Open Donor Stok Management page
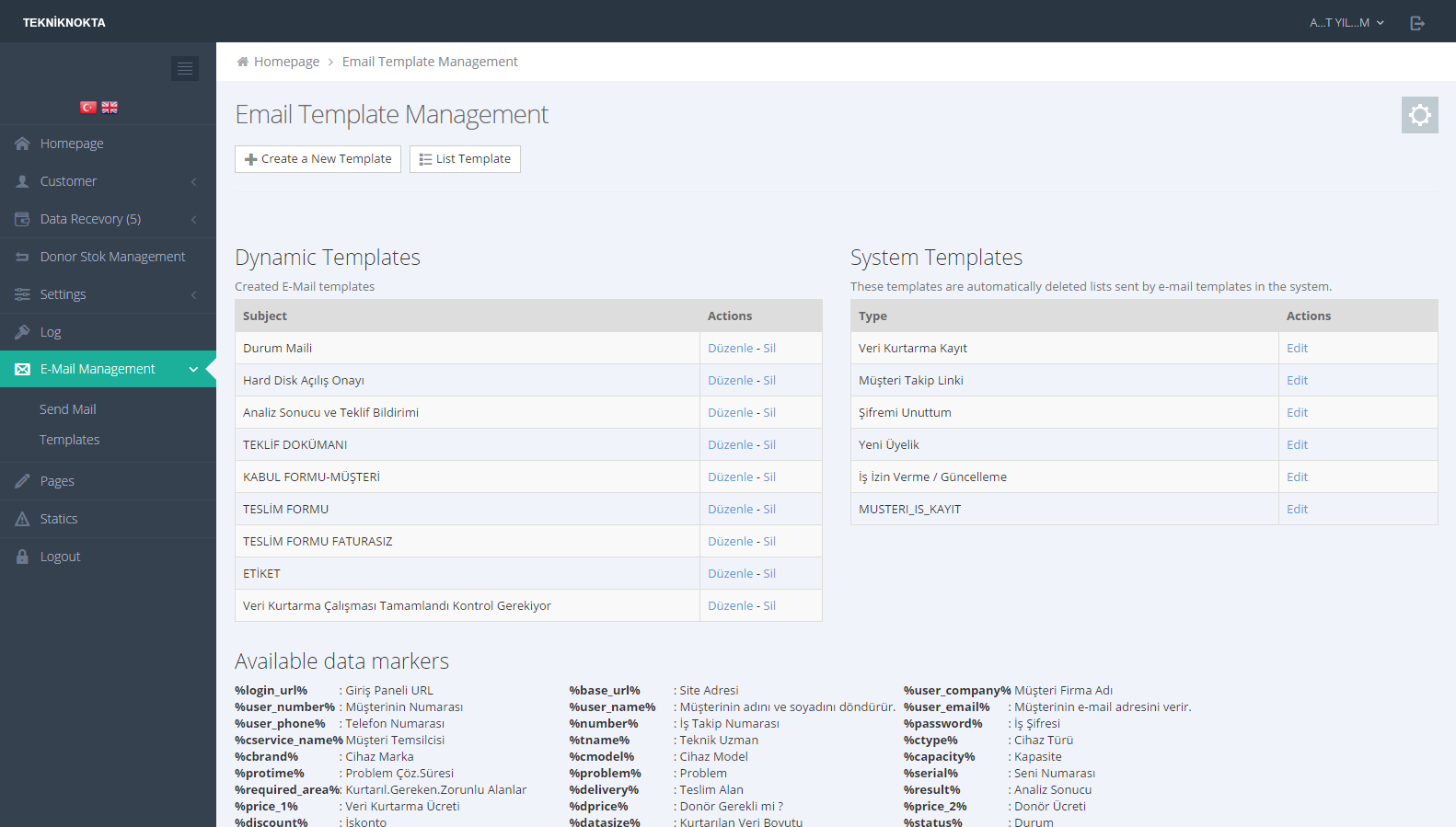Screen dimensions: 1456x827 tap(112, 257)
